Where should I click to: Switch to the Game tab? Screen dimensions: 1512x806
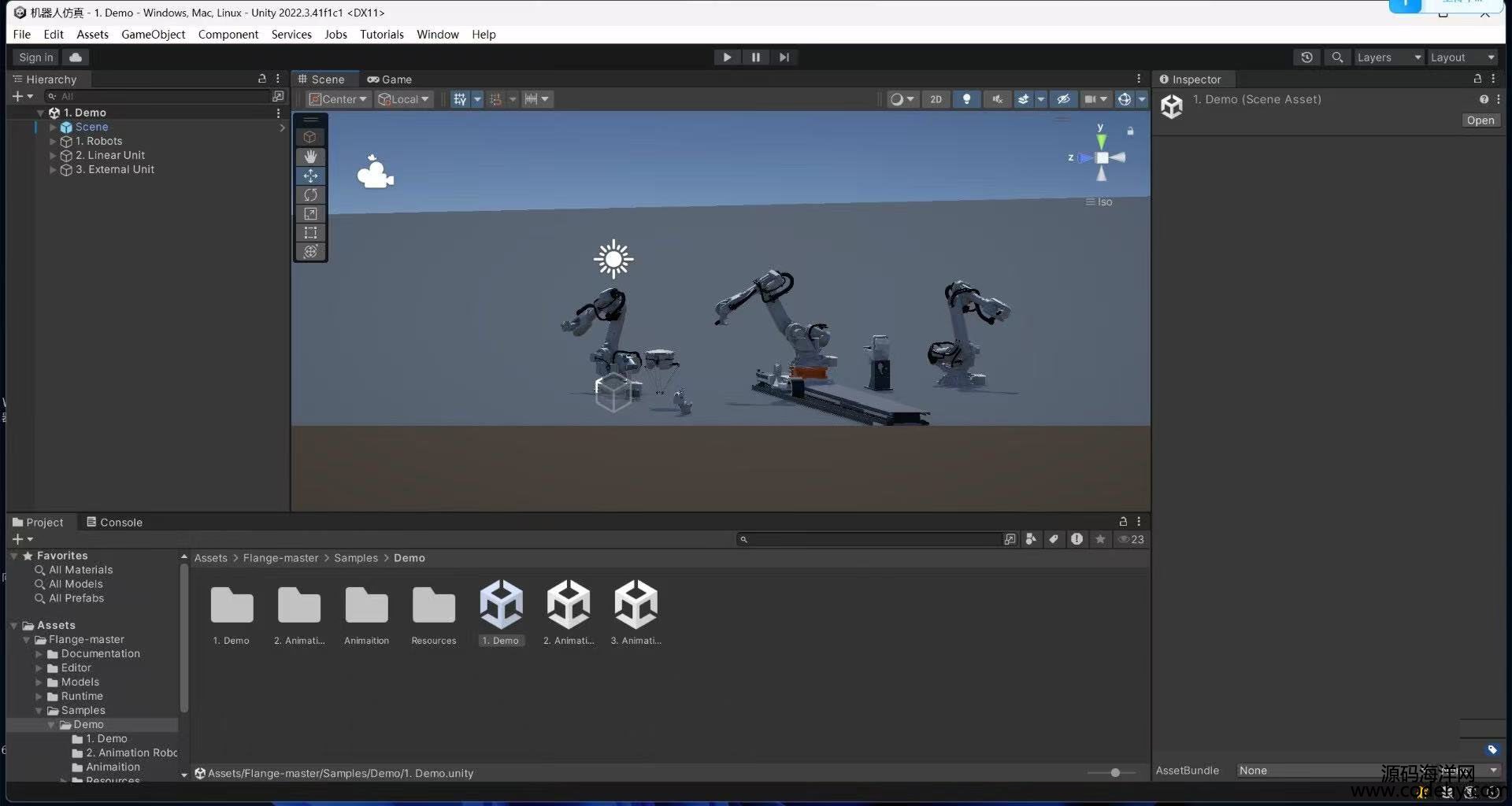tap(390, 79)
